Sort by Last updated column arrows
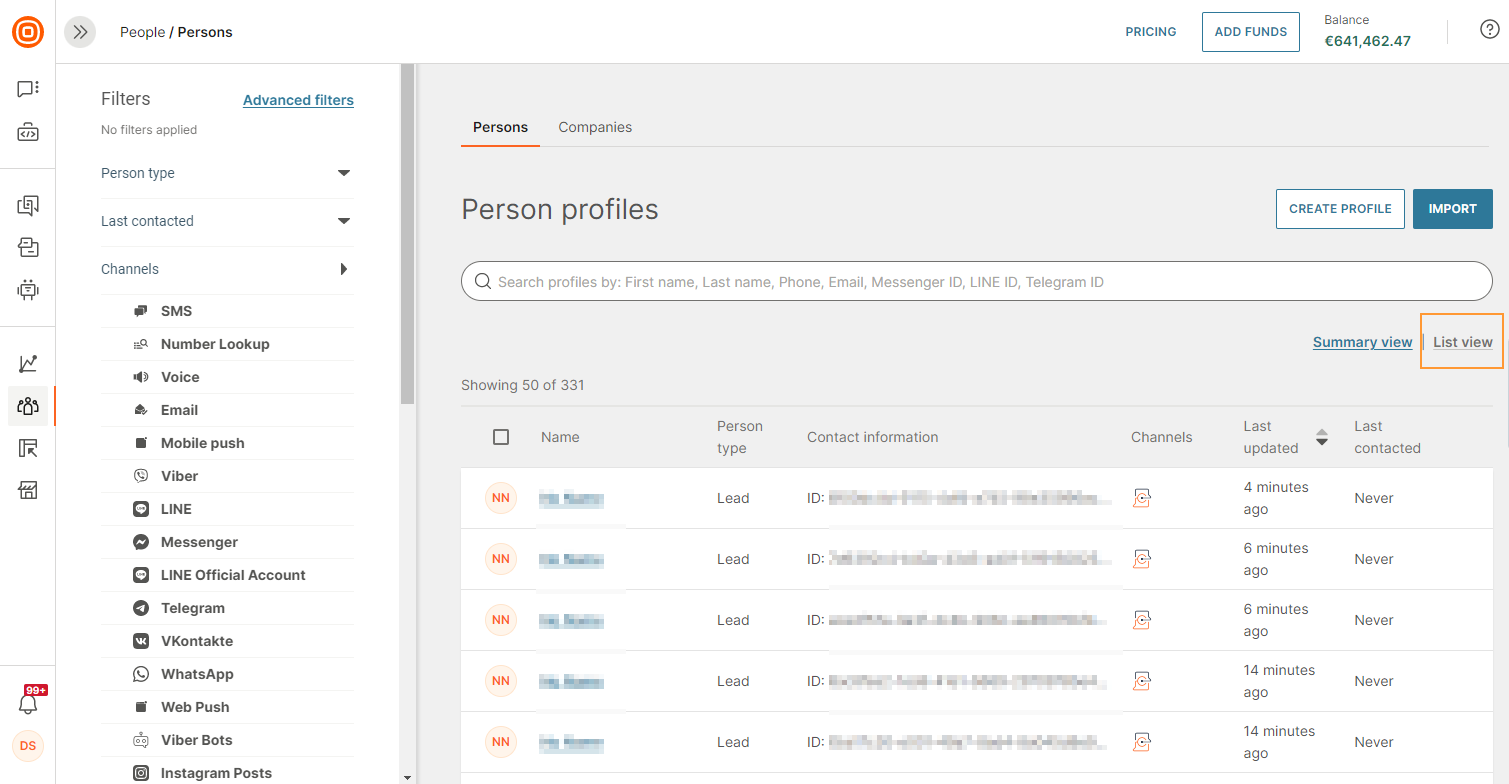 coord(1321,437)
